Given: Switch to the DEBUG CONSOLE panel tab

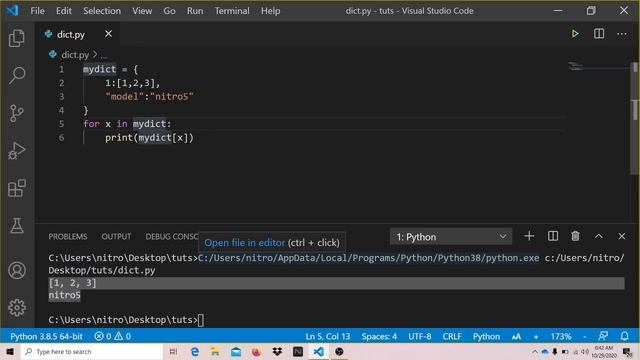Looking at the screenshot, I should 172,237.
